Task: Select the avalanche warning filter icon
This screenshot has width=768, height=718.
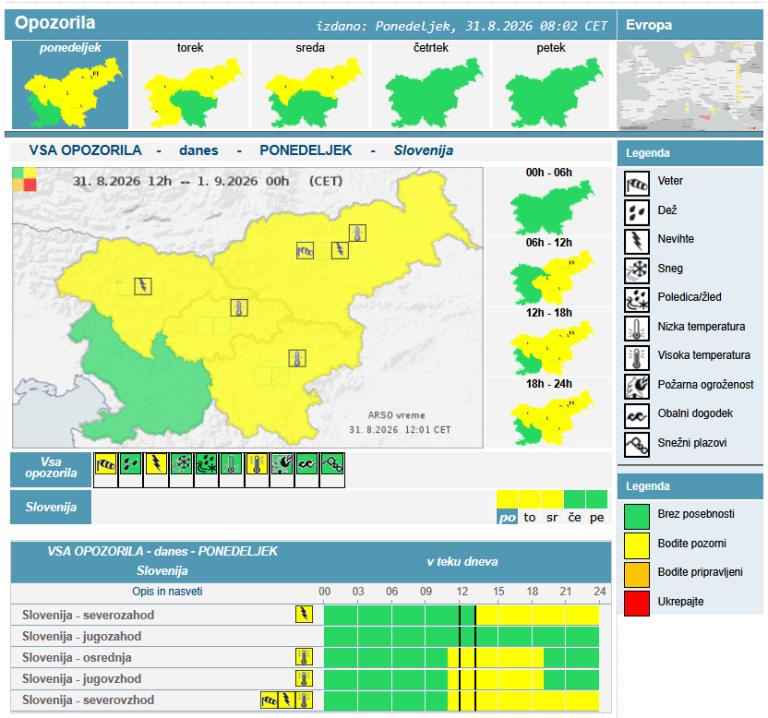Action: [332, 463]
